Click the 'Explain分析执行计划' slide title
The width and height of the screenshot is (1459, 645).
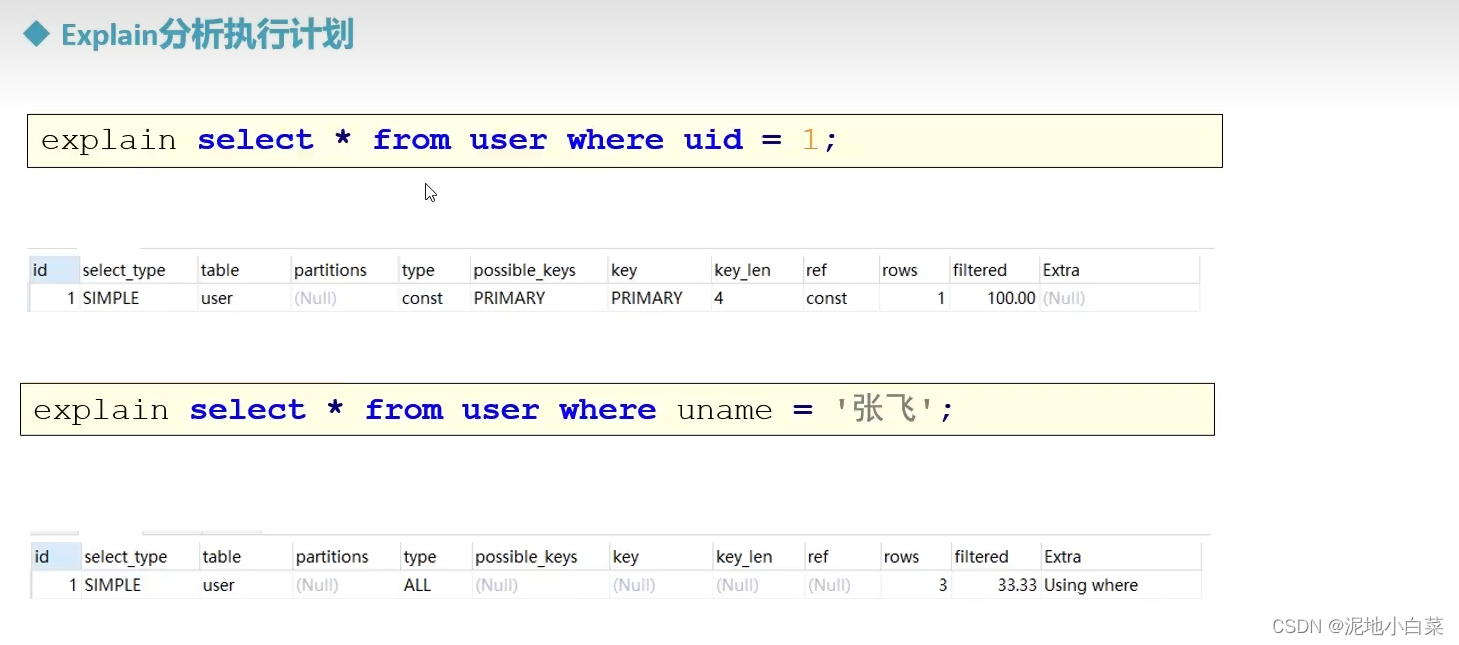pos(207,36)
